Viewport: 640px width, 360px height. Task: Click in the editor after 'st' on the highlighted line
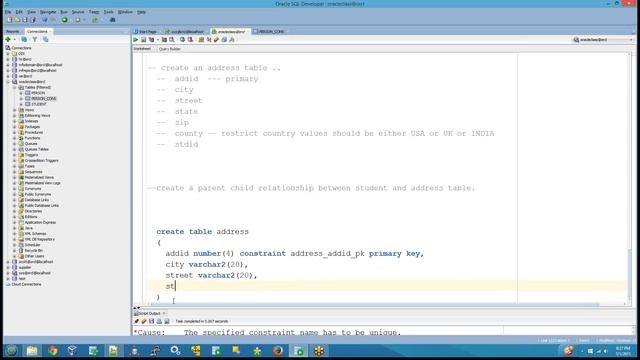click(x=176, y=286)
